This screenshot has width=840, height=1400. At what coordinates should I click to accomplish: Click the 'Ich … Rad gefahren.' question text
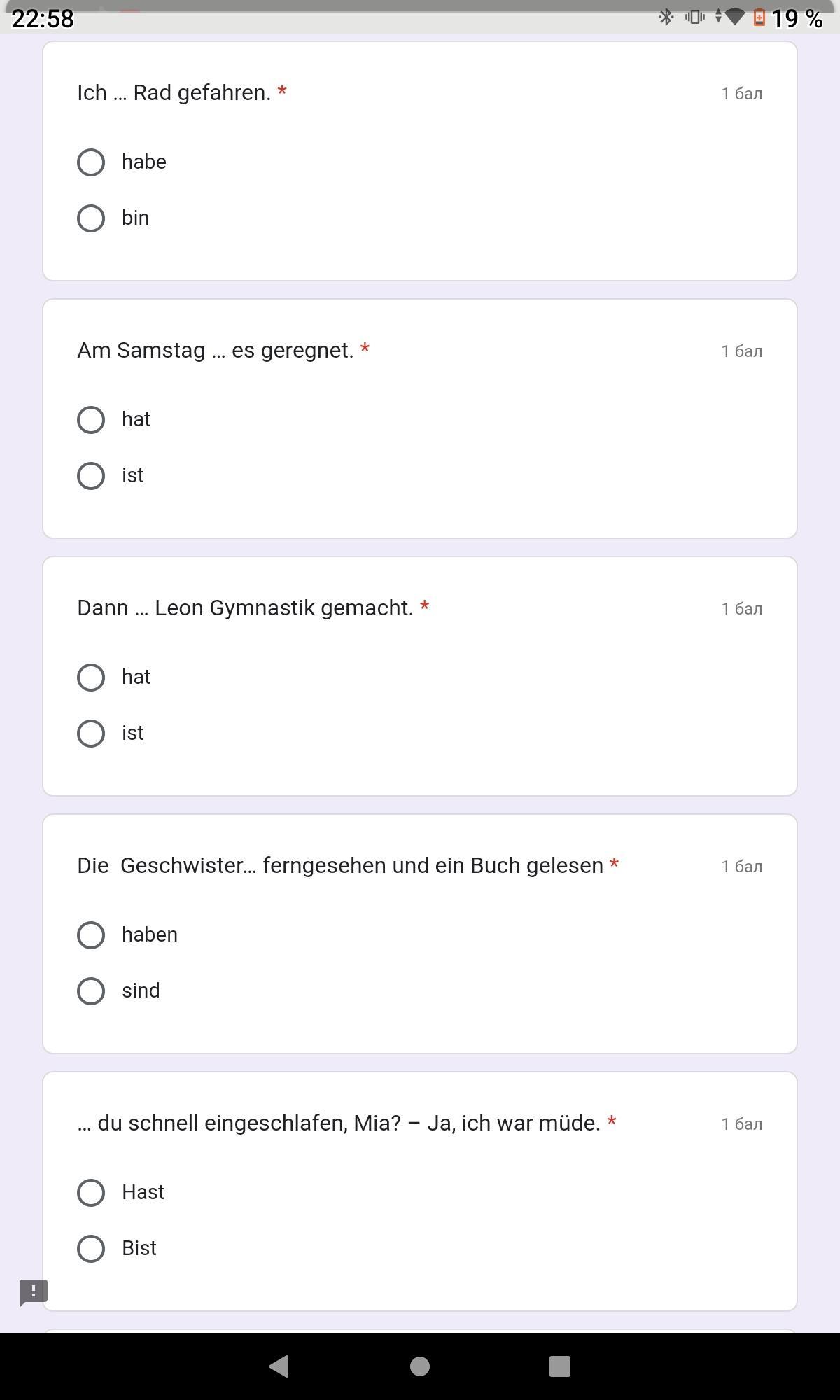[174, 93]
